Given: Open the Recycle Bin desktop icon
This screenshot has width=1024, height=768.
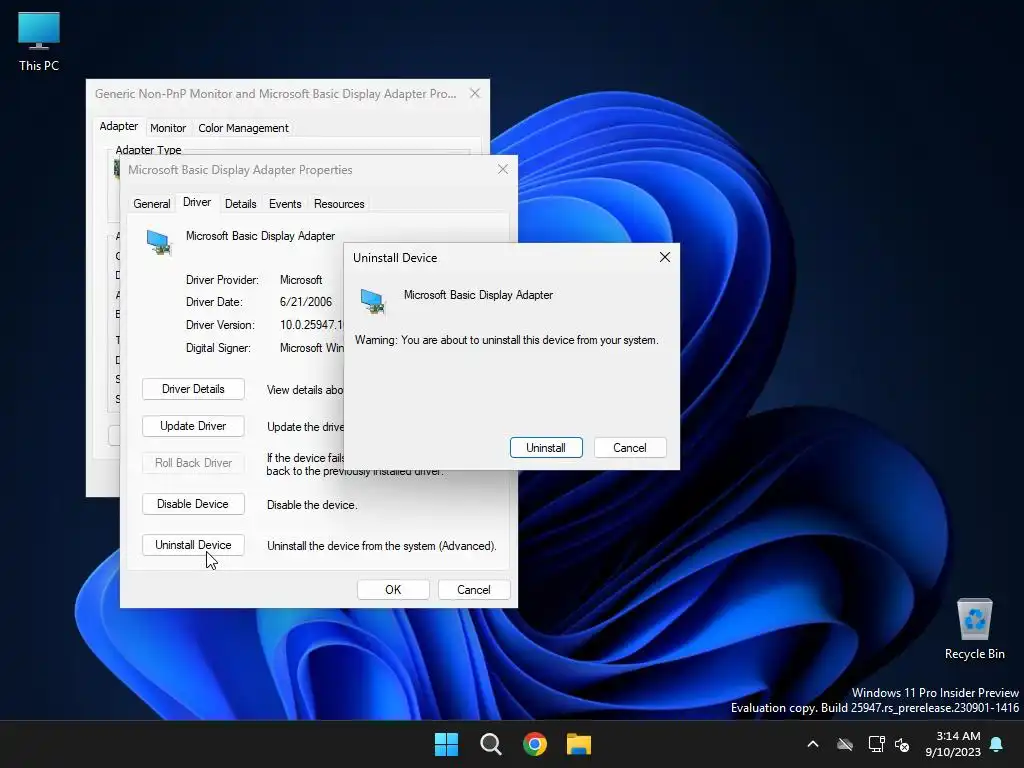Looking at the screenshot, I should pyautogui.click(x=974, y=629).
